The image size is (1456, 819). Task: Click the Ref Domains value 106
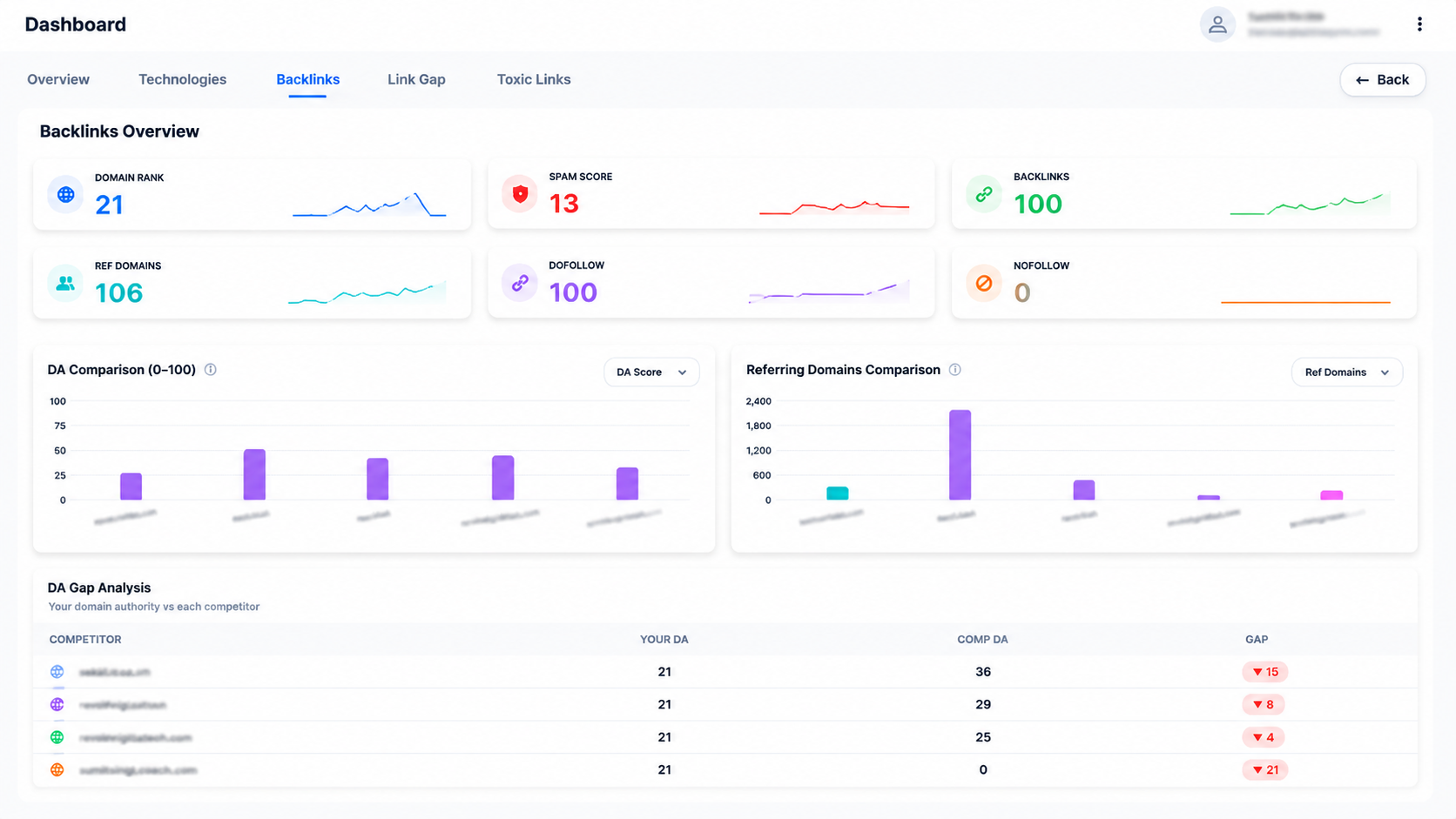click(118, 293)
